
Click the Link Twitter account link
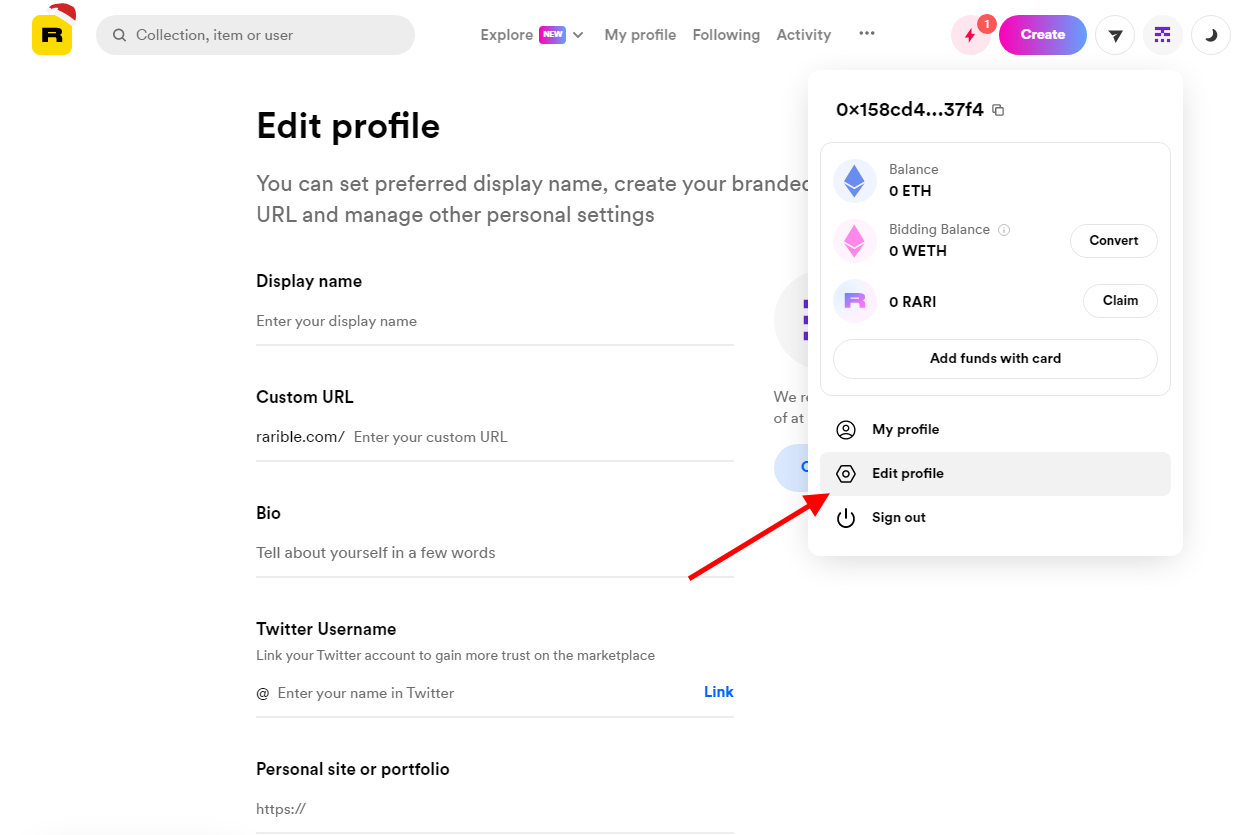[x=718, y=692]
